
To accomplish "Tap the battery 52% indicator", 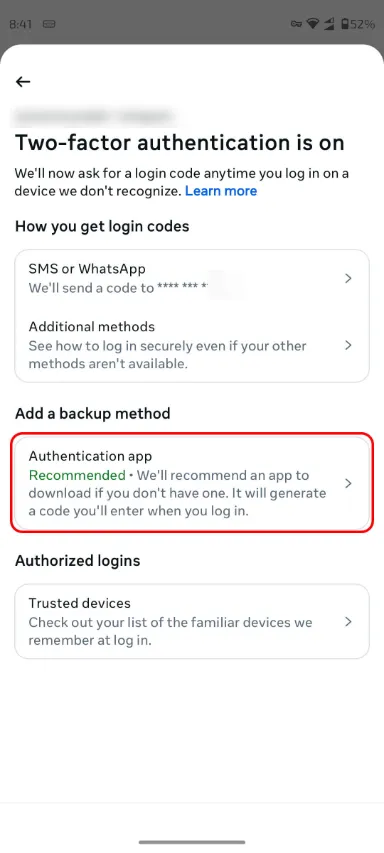I will click(x=357, y=24).
